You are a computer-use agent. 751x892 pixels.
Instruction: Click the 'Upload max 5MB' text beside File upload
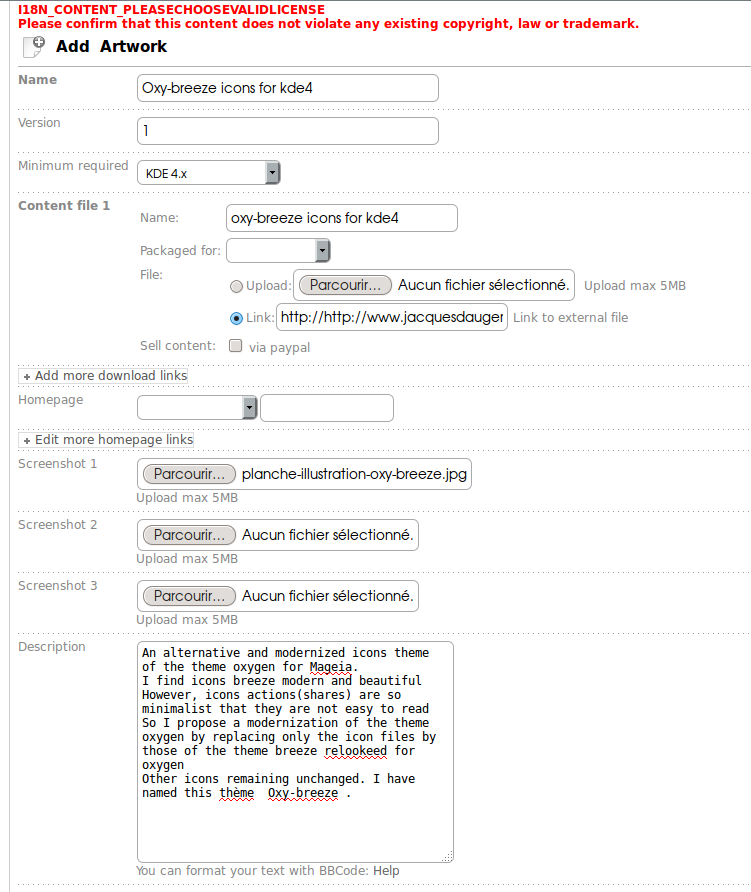coord(635,286)
